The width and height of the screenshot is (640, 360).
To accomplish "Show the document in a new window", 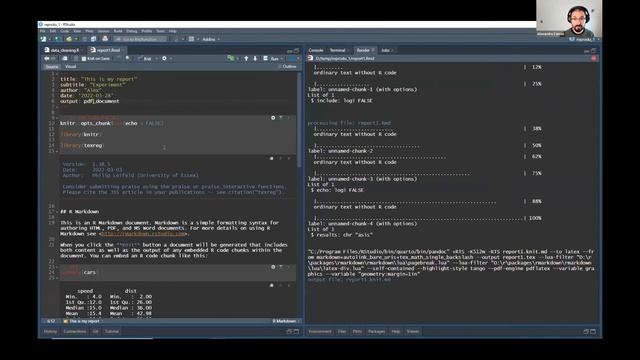I will pyautogui.click(x=64, y=59).
